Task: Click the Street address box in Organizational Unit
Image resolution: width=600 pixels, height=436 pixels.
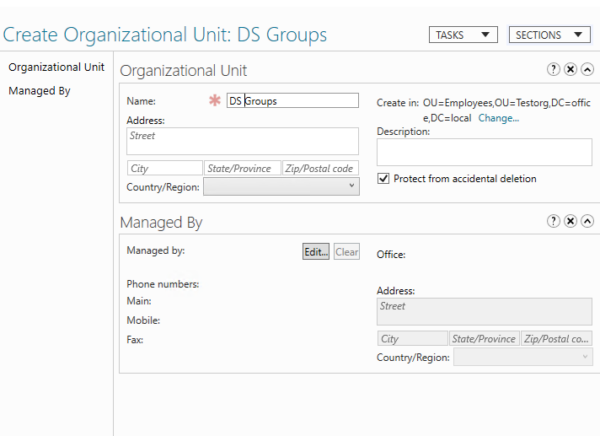Action: tap(242, 141)
